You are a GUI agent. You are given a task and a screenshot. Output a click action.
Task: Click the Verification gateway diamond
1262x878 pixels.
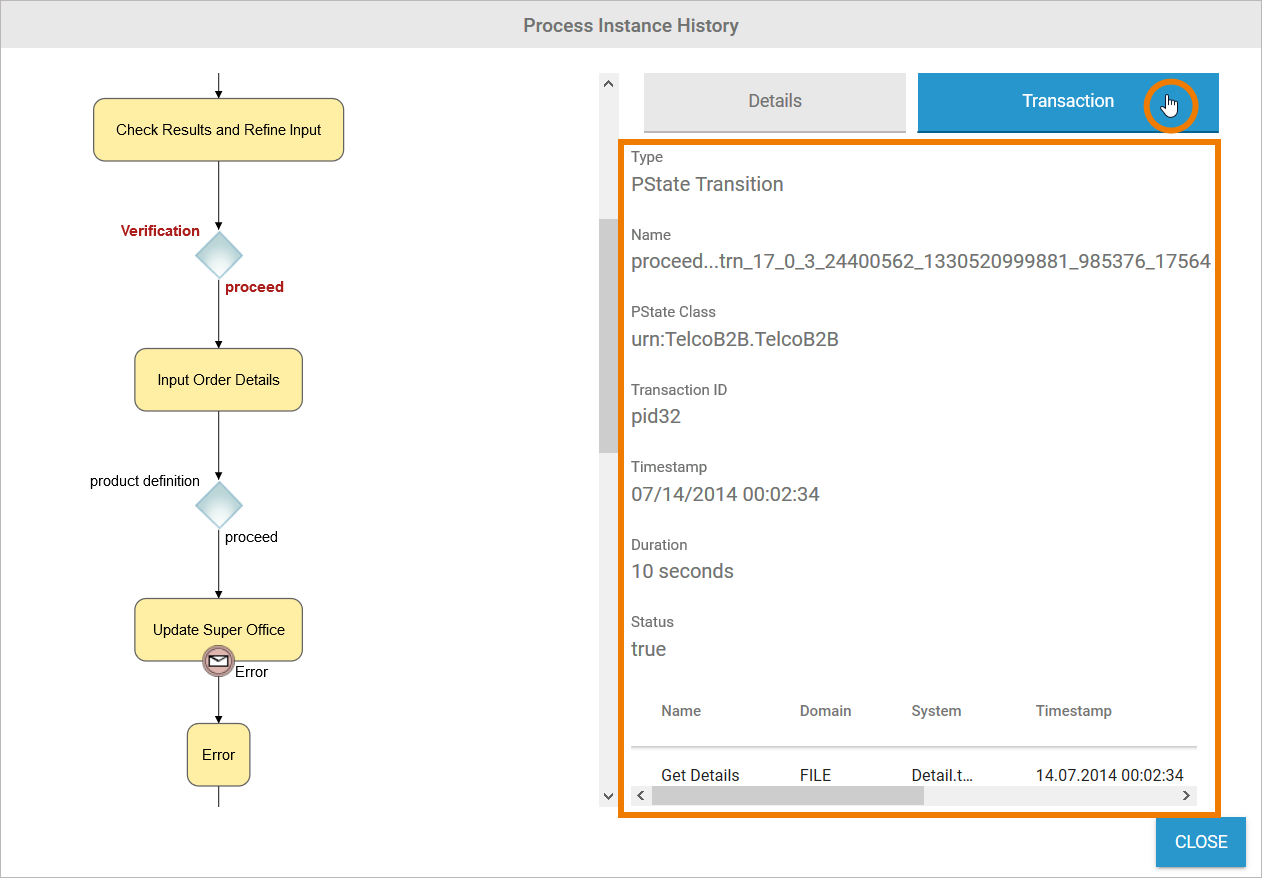tap(218, 255)
